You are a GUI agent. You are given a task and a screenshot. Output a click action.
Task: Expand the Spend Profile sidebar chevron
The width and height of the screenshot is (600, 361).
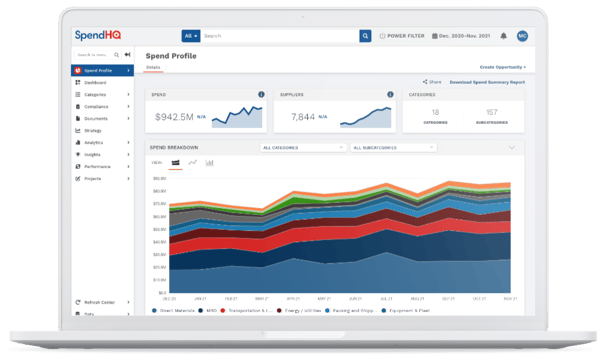(x=128, y=70)
